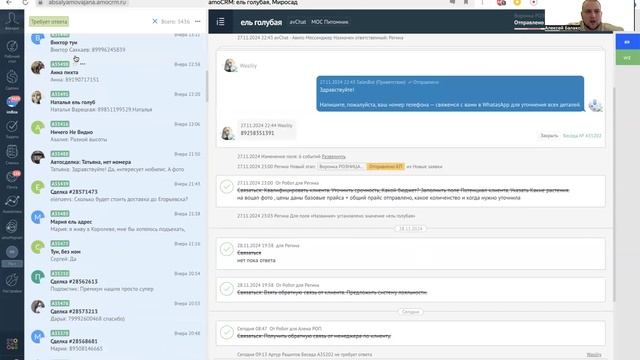Click the green widget tab on right edge
The width and height of the screenshot is (640, 360).
pyautogui.click(x=627, y=58)
